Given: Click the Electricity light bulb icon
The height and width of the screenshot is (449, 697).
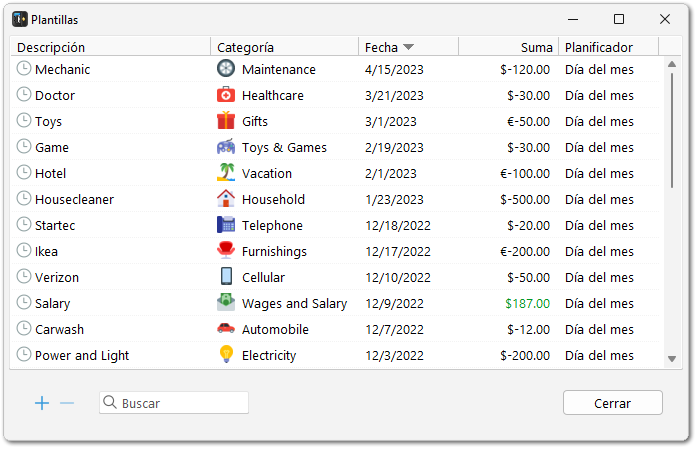Looking at the screenshot, I should (226, 354).
